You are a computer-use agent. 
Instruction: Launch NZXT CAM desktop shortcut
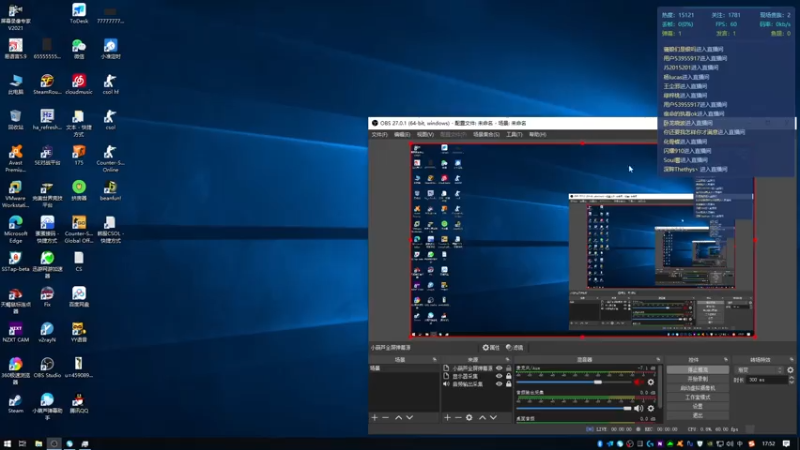pyautogui.click(x=16, y=332)
